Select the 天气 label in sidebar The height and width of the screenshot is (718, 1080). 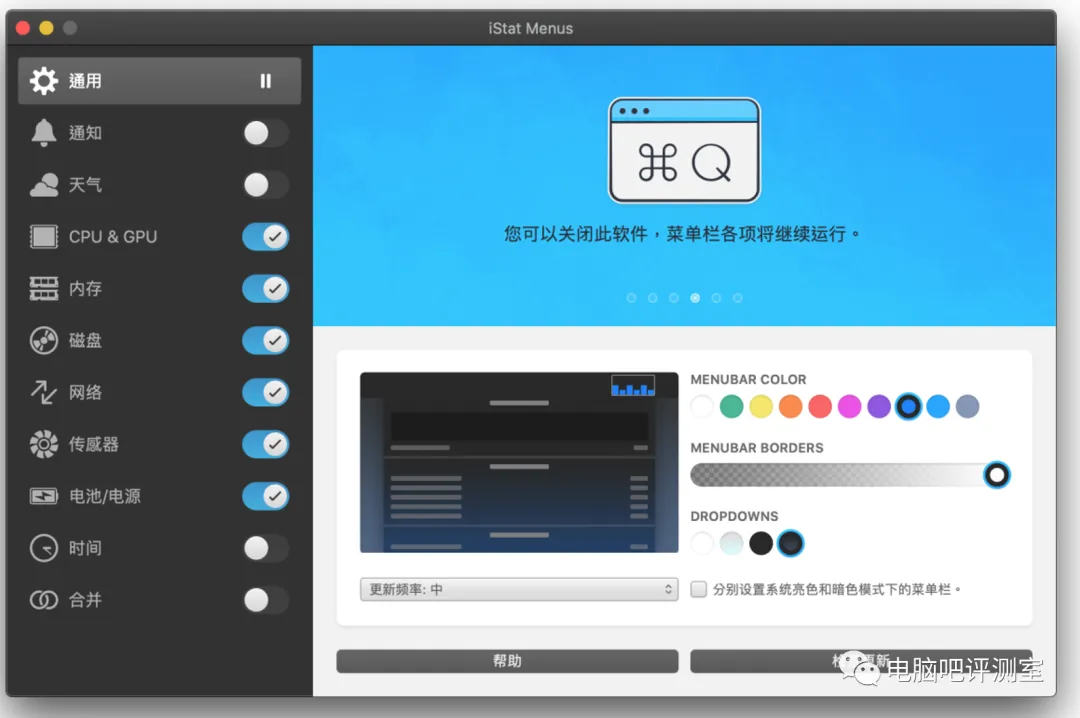pyautogui.click(x=85, y=185)
